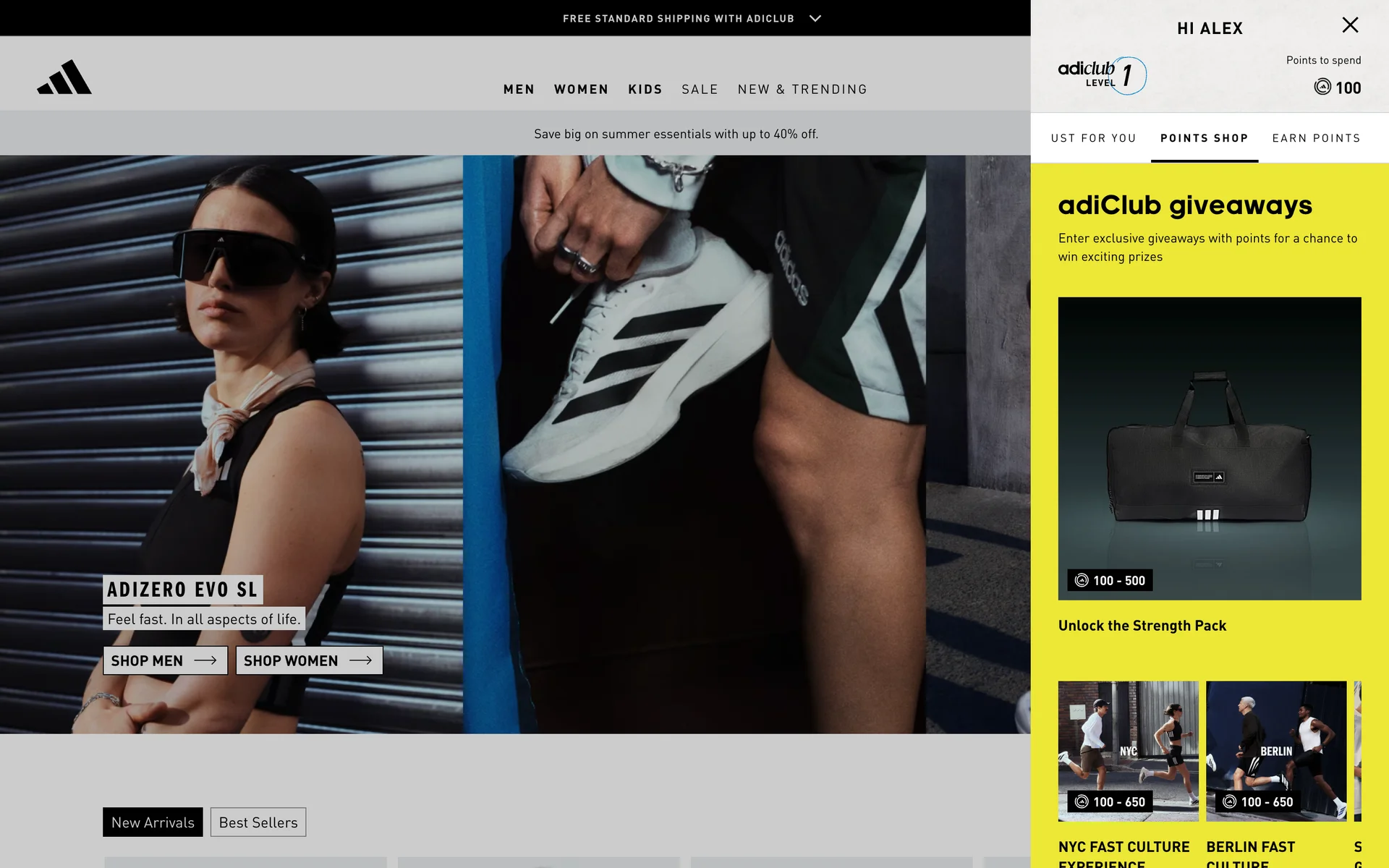Click the NYC 100 - 650 points badge
Screen dimensions: 1389x868
1110,801
